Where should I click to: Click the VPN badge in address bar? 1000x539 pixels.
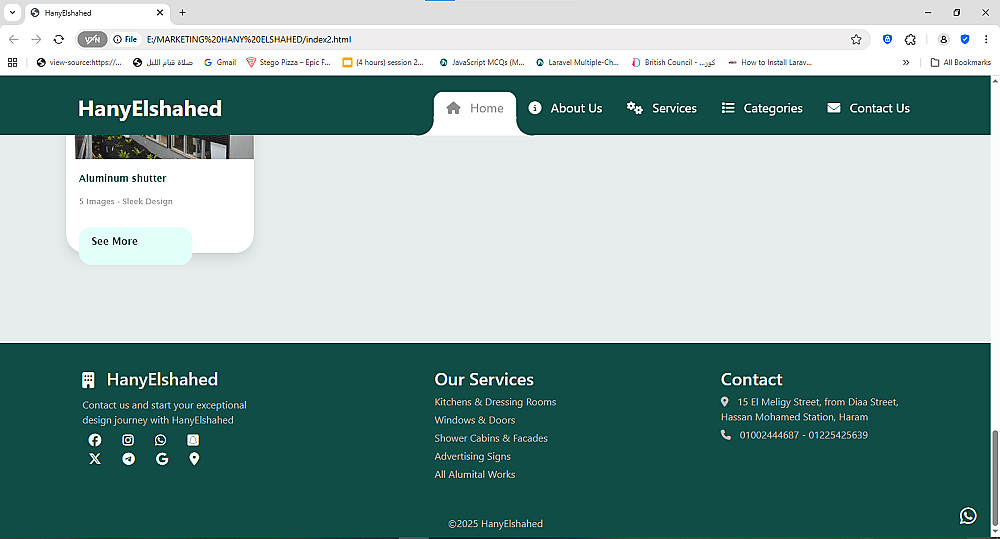point(92,40)
